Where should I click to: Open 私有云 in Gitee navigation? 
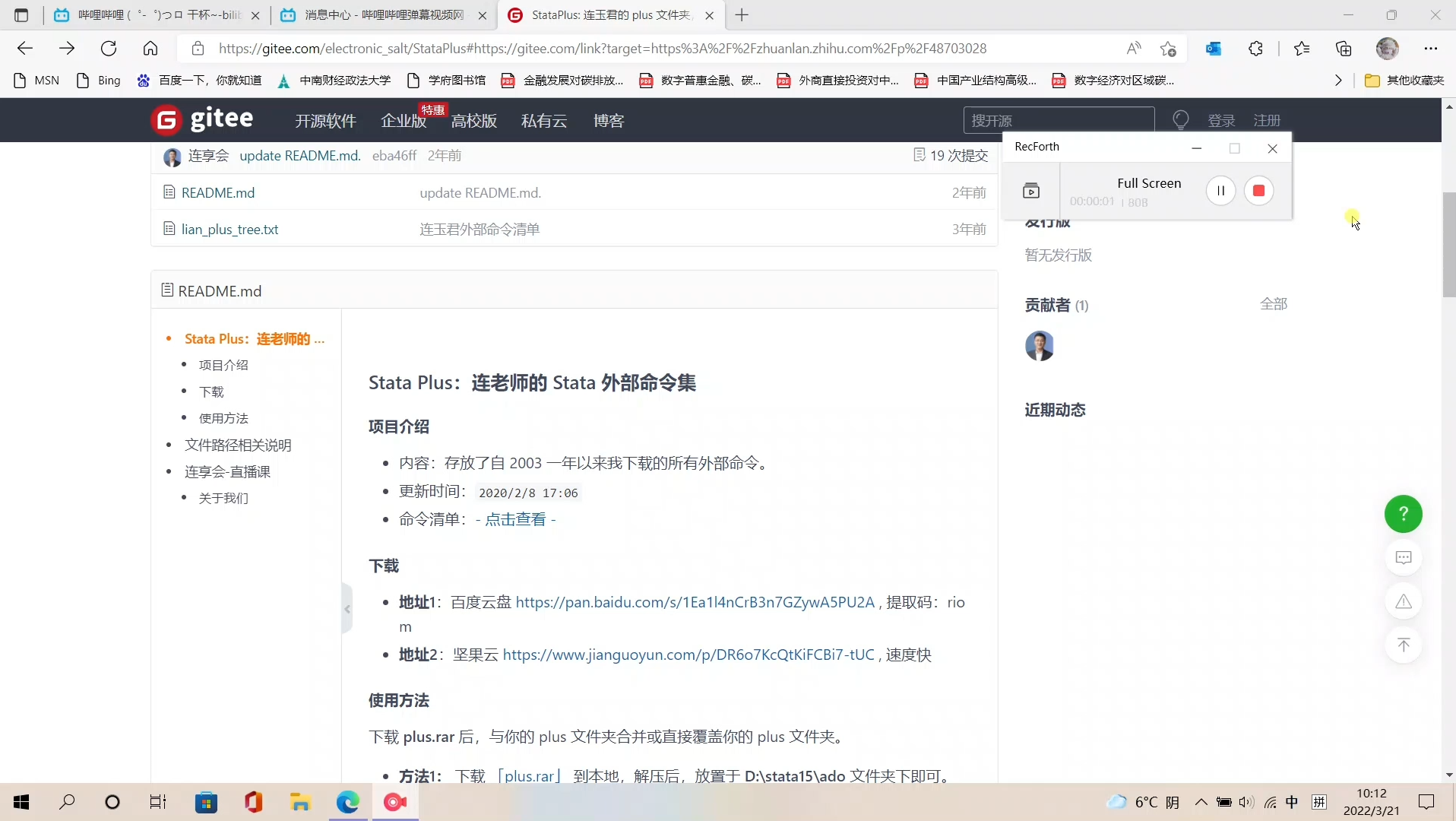[544, 121]
